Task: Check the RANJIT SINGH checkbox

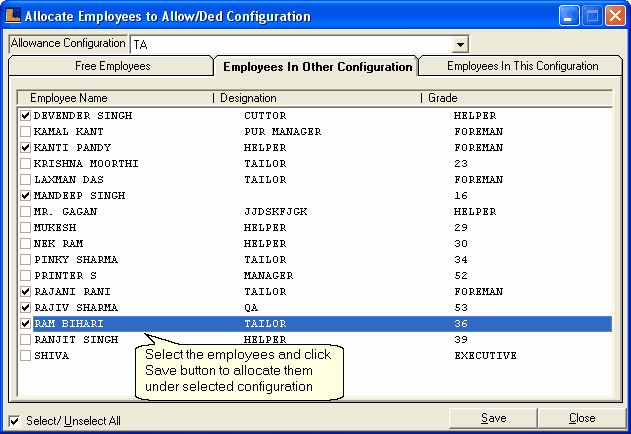Action: pyautogui.click(x=25, y=340)
